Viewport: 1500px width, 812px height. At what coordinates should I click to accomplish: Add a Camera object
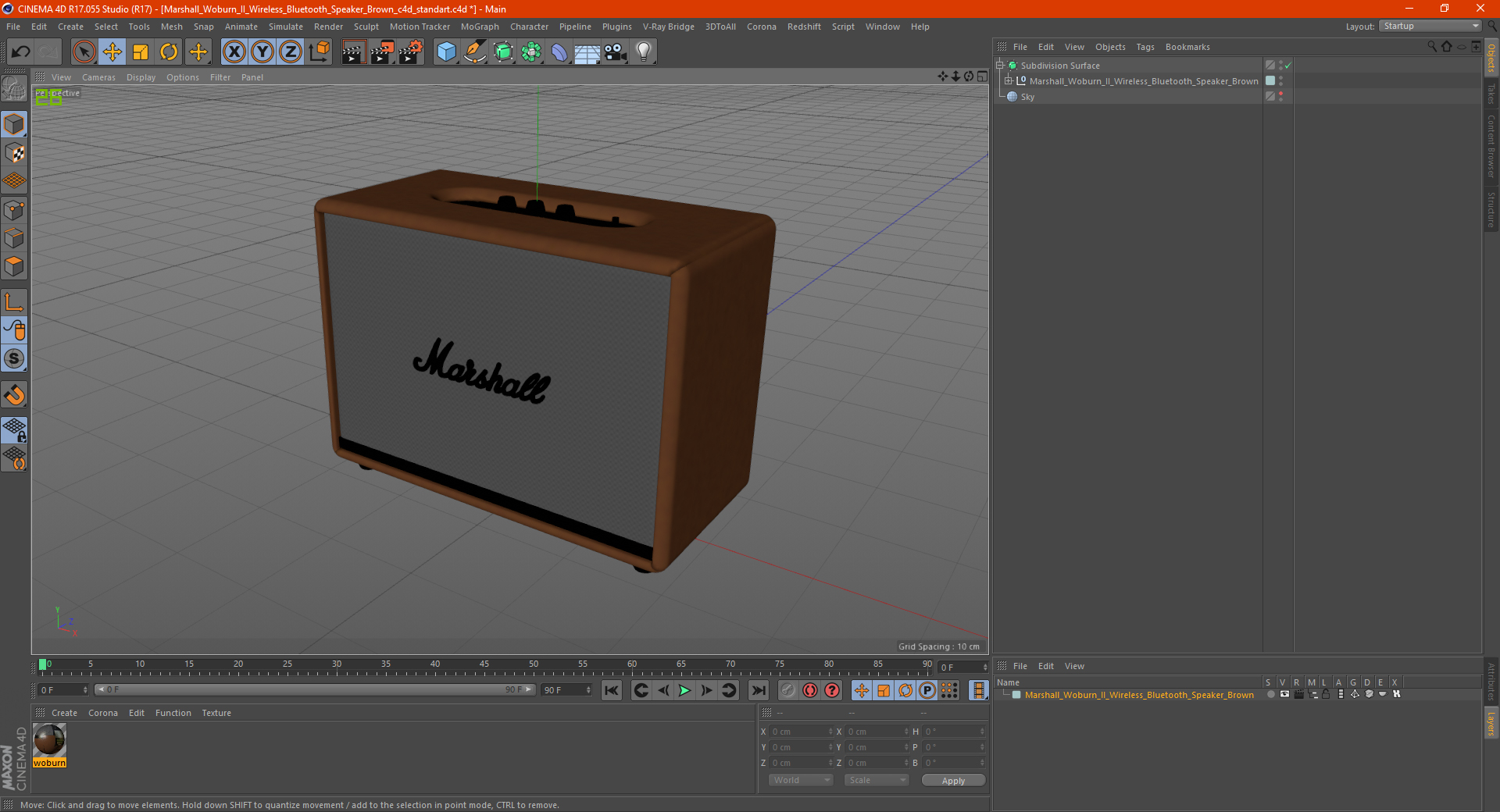click(616, 52)
